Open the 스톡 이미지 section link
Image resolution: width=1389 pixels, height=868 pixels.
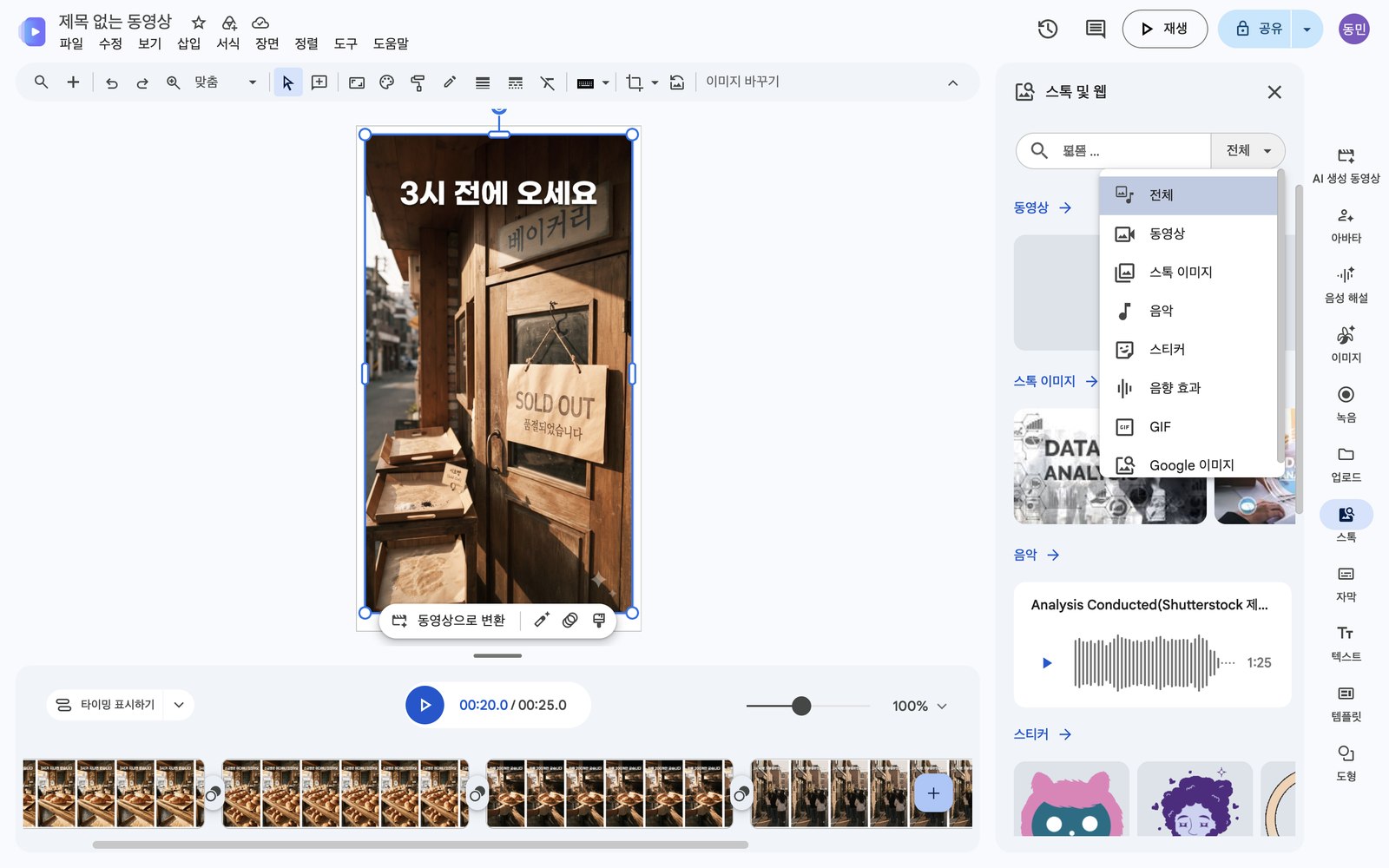pos(1056,381)
